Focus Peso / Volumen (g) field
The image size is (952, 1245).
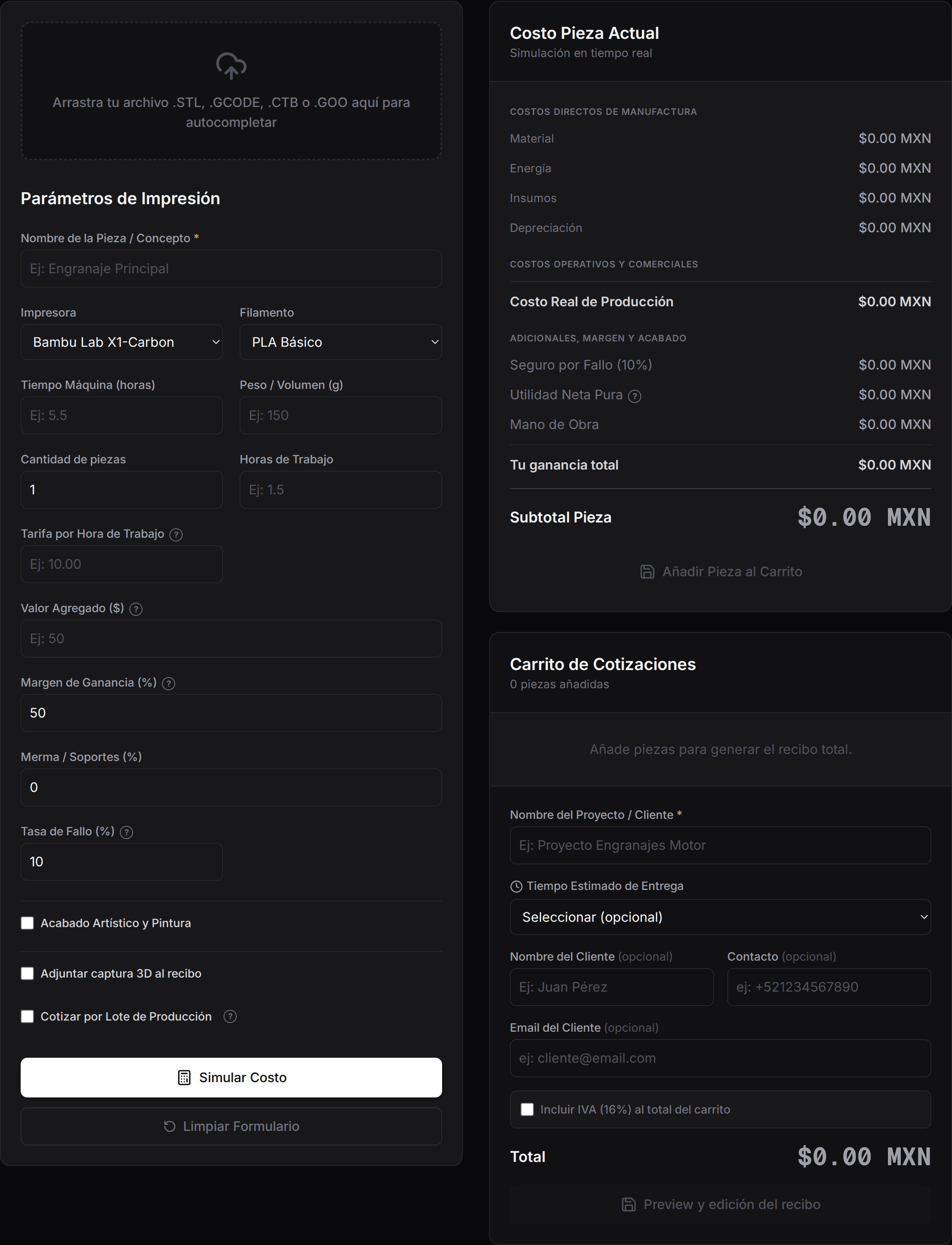click(x=340, y=415)
